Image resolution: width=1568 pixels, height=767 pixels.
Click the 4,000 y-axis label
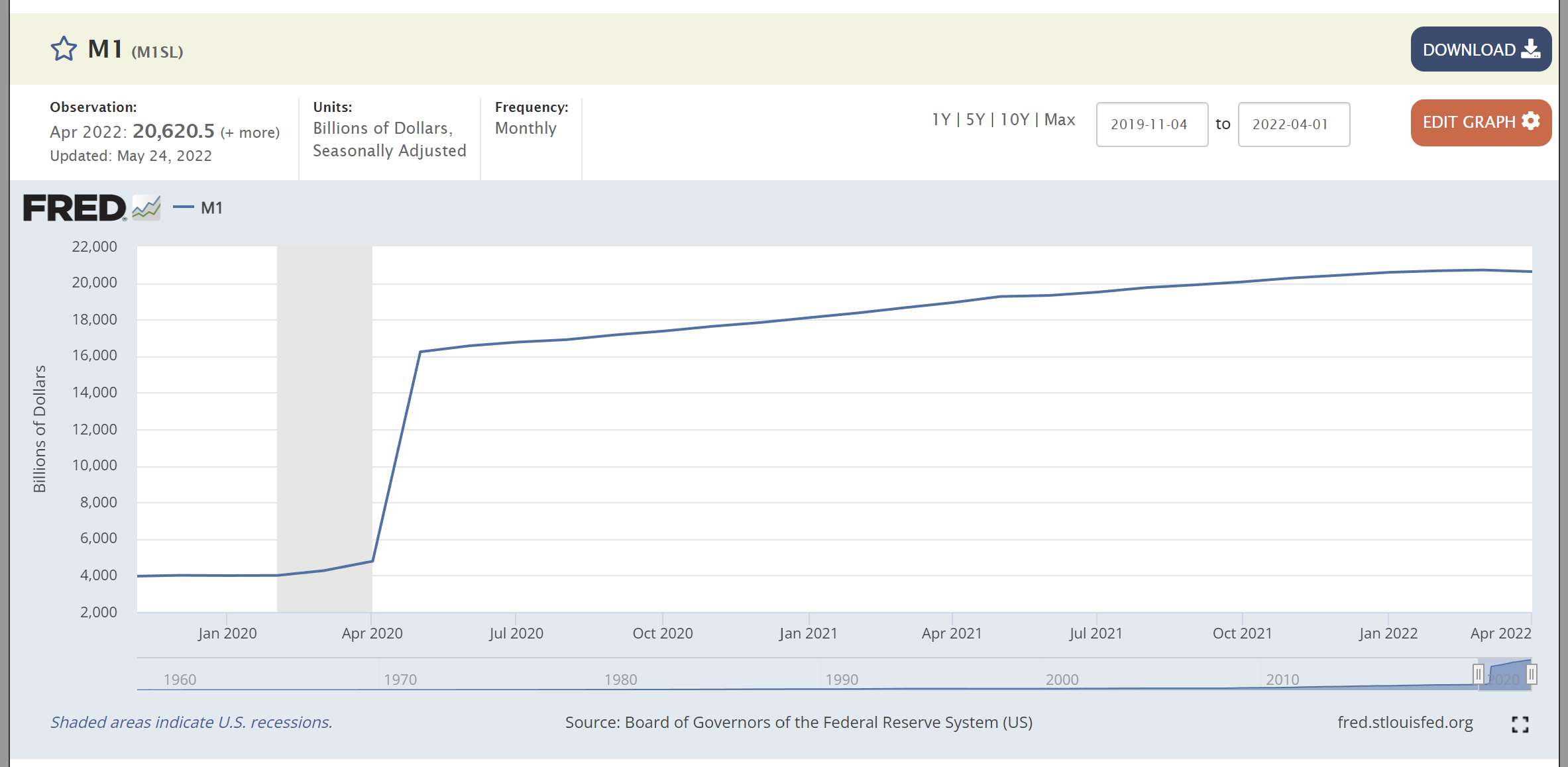pyautogui.click(x=98, y=575)
